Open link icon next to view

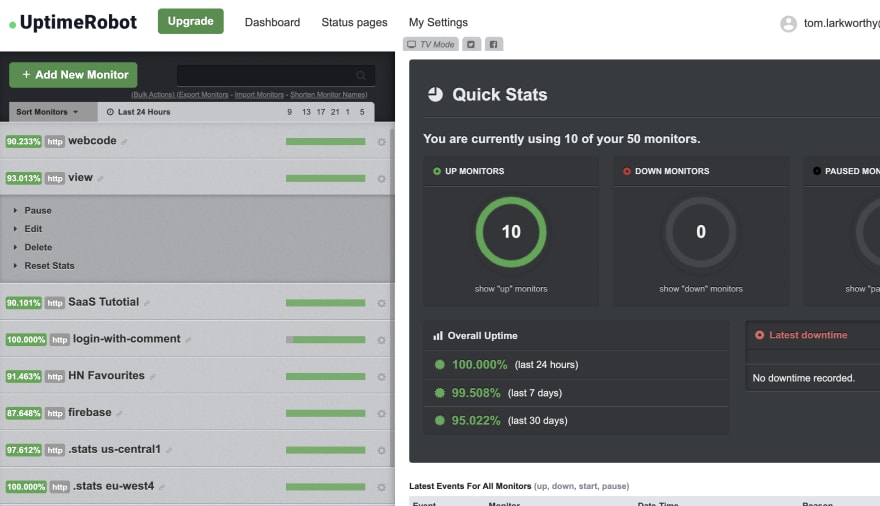pyautogui.click(x=100, y=179)
